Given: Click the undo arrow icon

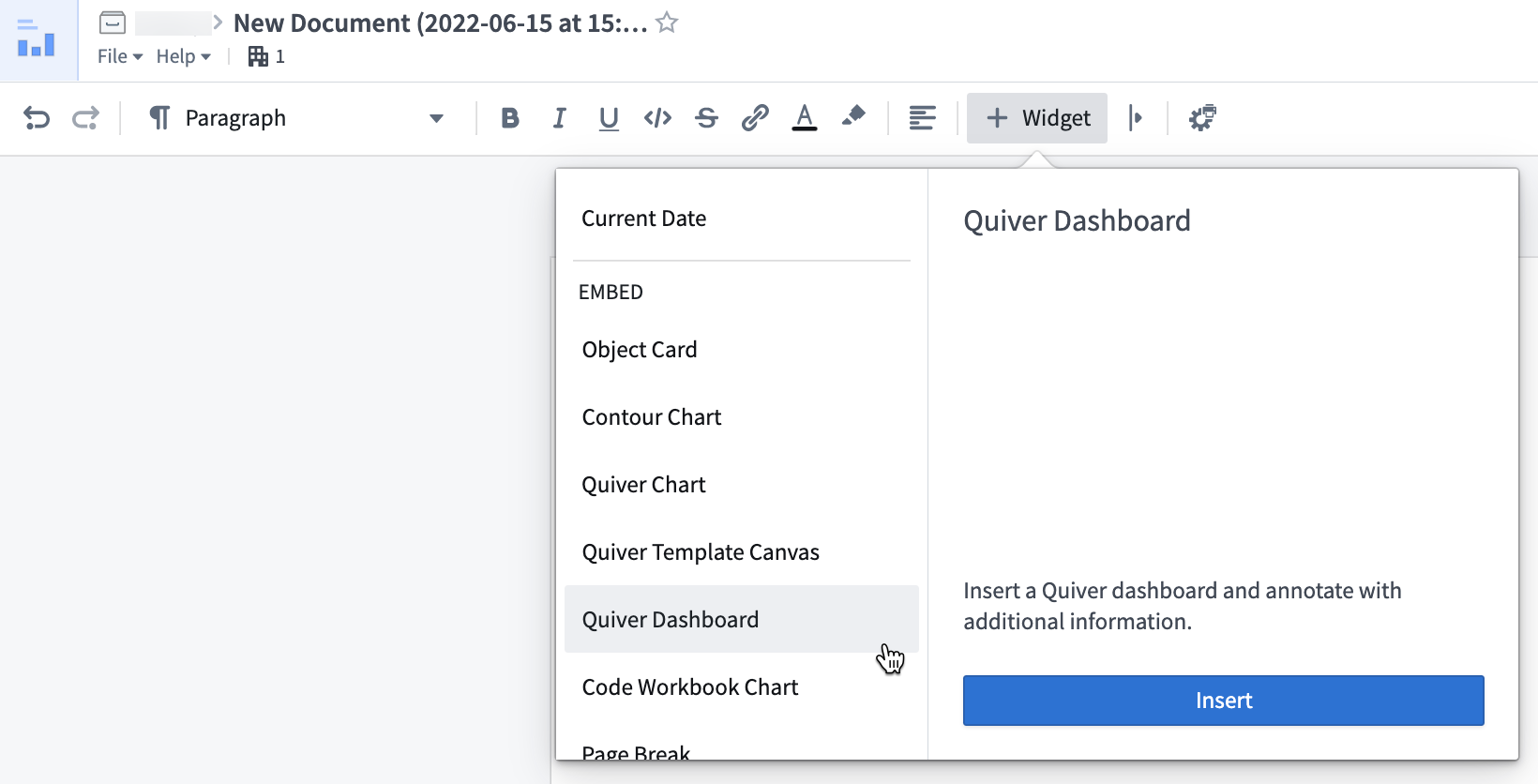Looking at the screenshot, I should point(37,118).
